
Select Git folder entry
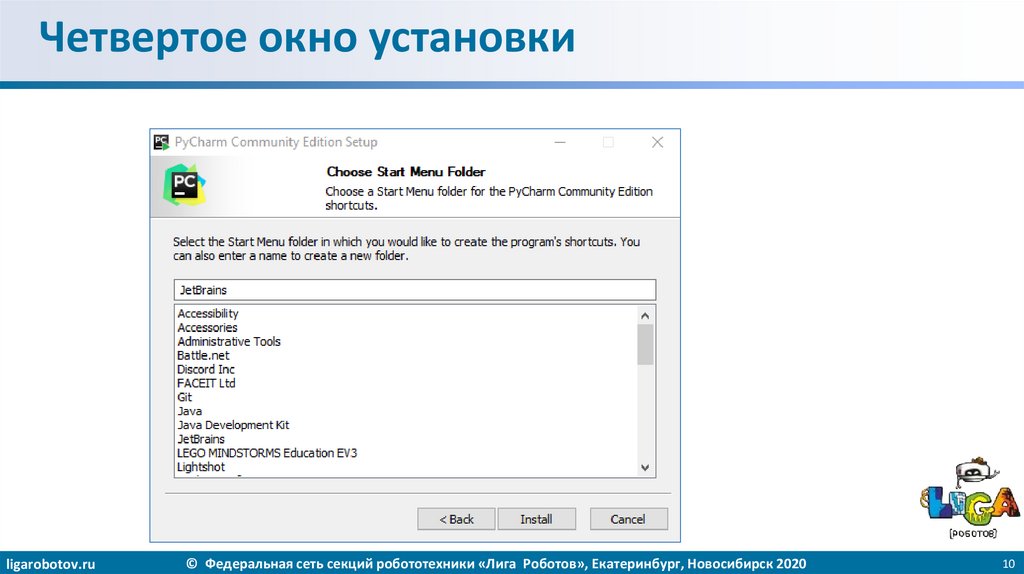[185, 398]
